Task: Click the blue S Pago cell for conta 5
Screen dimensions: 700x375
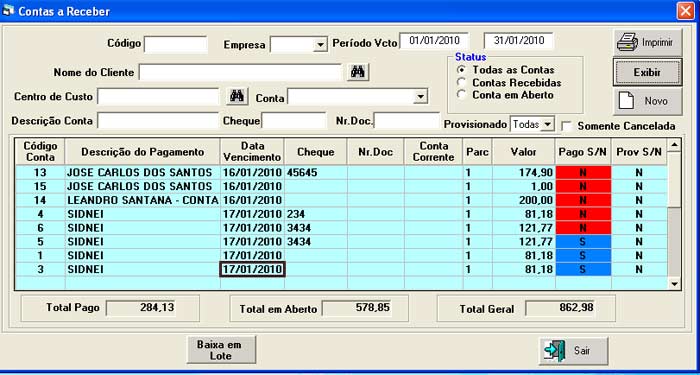Action: [x=583, y=242]
